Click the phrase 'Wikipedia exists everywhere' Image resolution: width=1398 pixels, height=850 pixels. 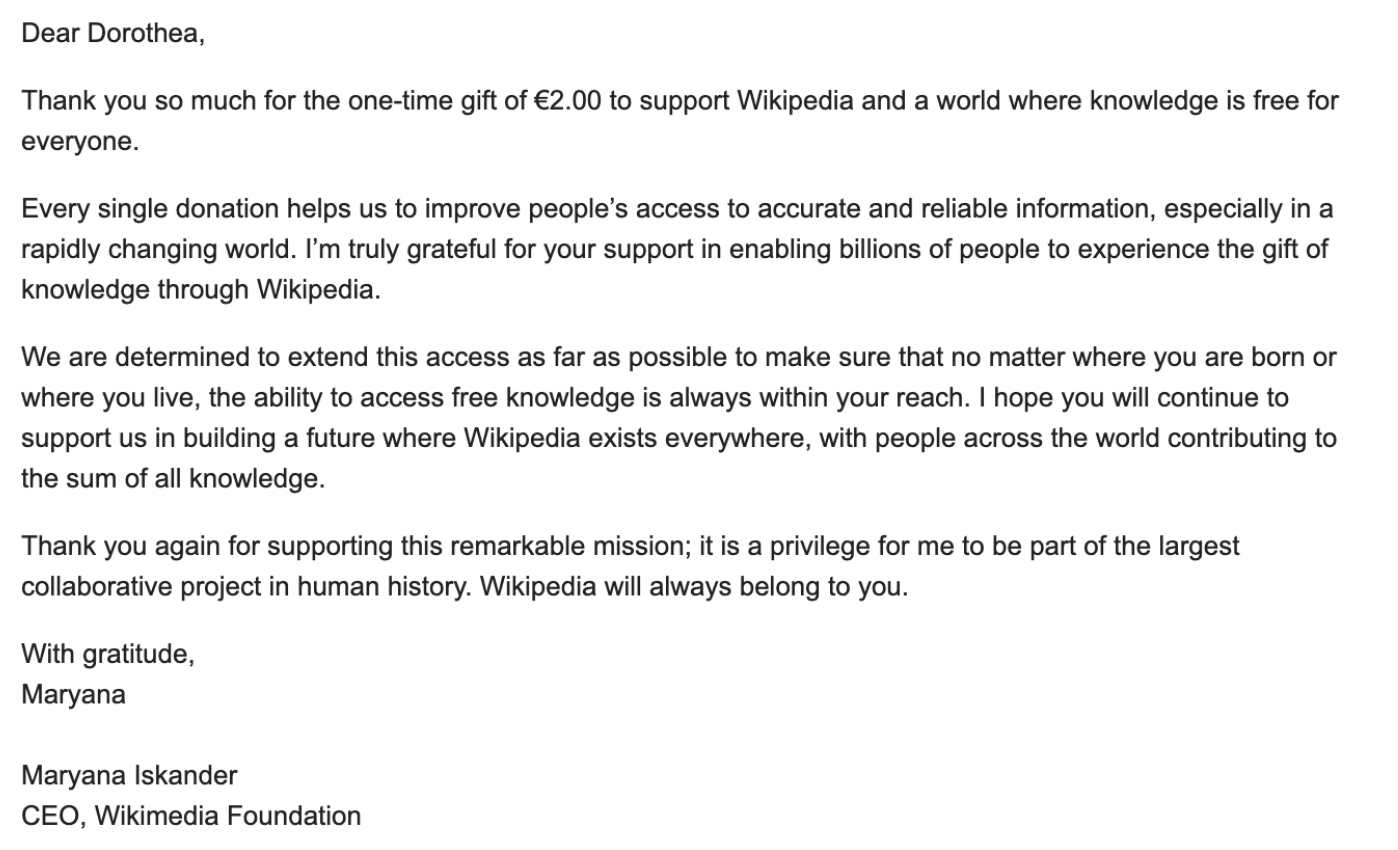point(636,438)
